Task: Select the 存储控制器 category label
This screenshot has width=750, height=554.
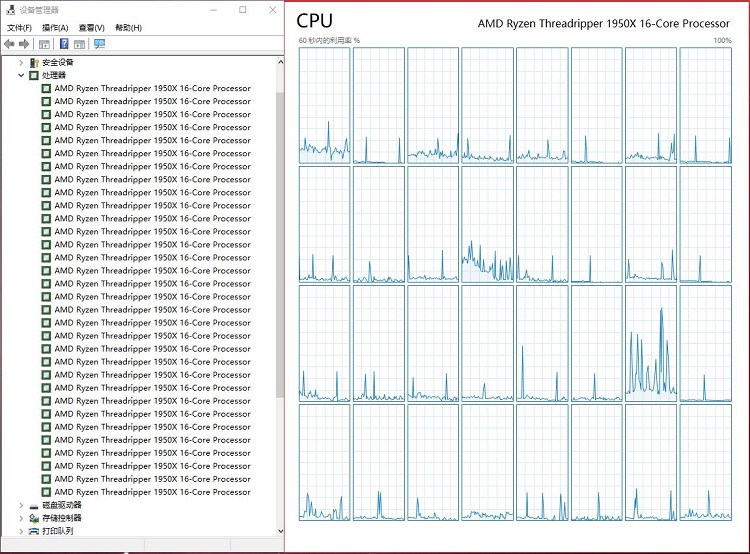Action: [x=62, y=518]
